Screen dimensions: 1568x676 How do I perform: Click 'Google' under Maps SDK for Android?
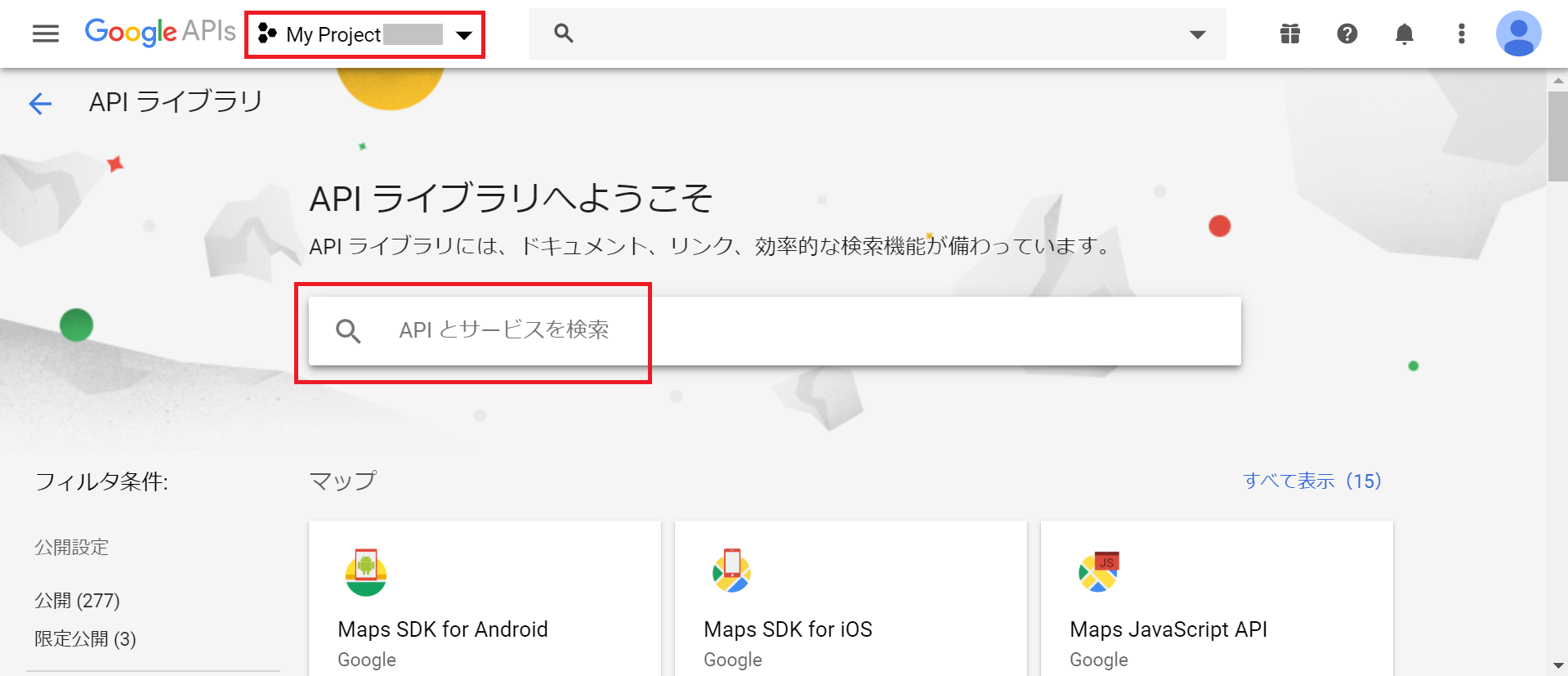coord(367,660)
